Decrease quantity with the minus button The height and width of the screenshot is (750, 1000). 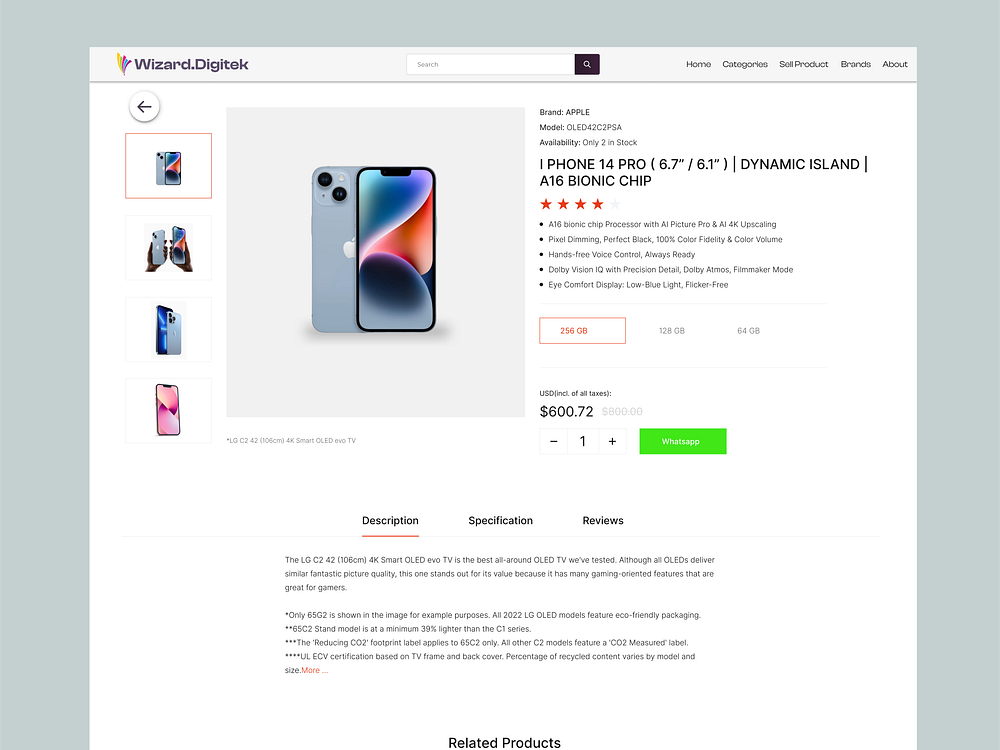click(553, 440)
